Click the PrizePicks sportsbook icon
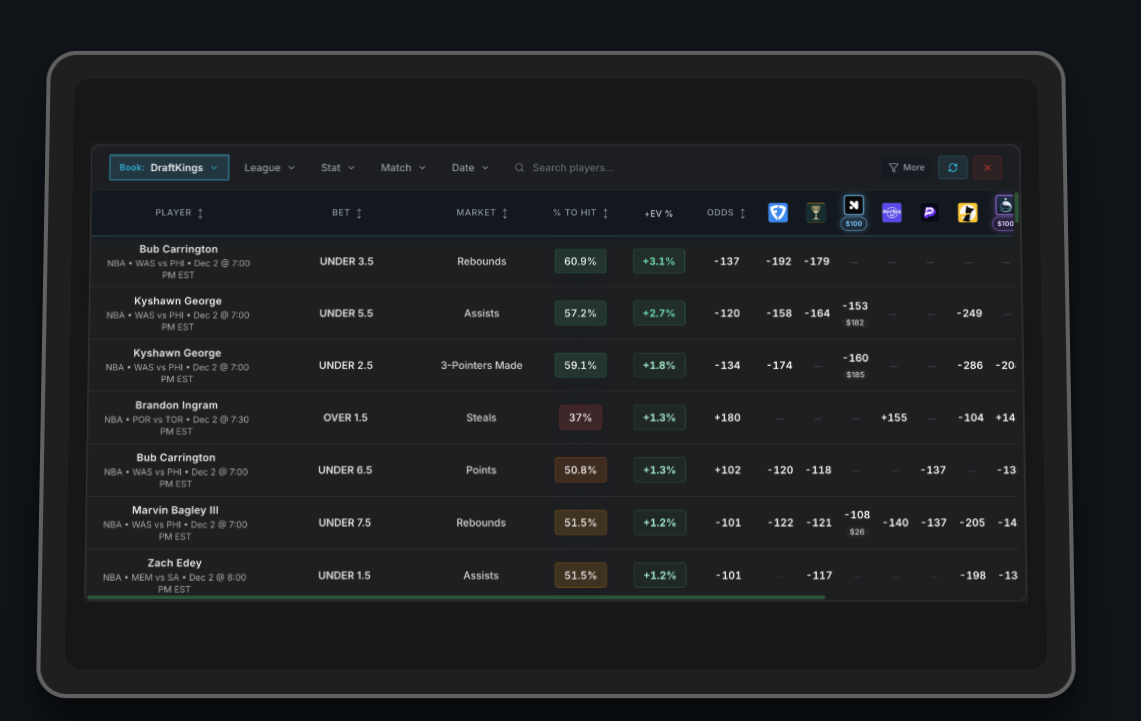 click(x=929, y=212)
